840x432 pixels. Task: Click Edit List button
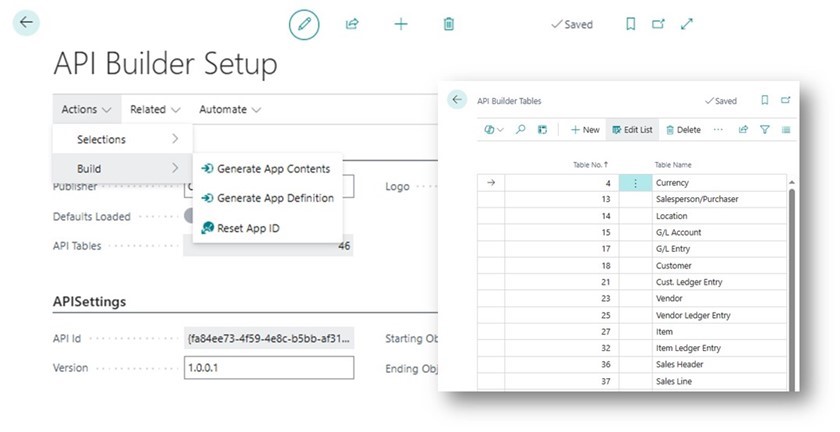(632, 130)
